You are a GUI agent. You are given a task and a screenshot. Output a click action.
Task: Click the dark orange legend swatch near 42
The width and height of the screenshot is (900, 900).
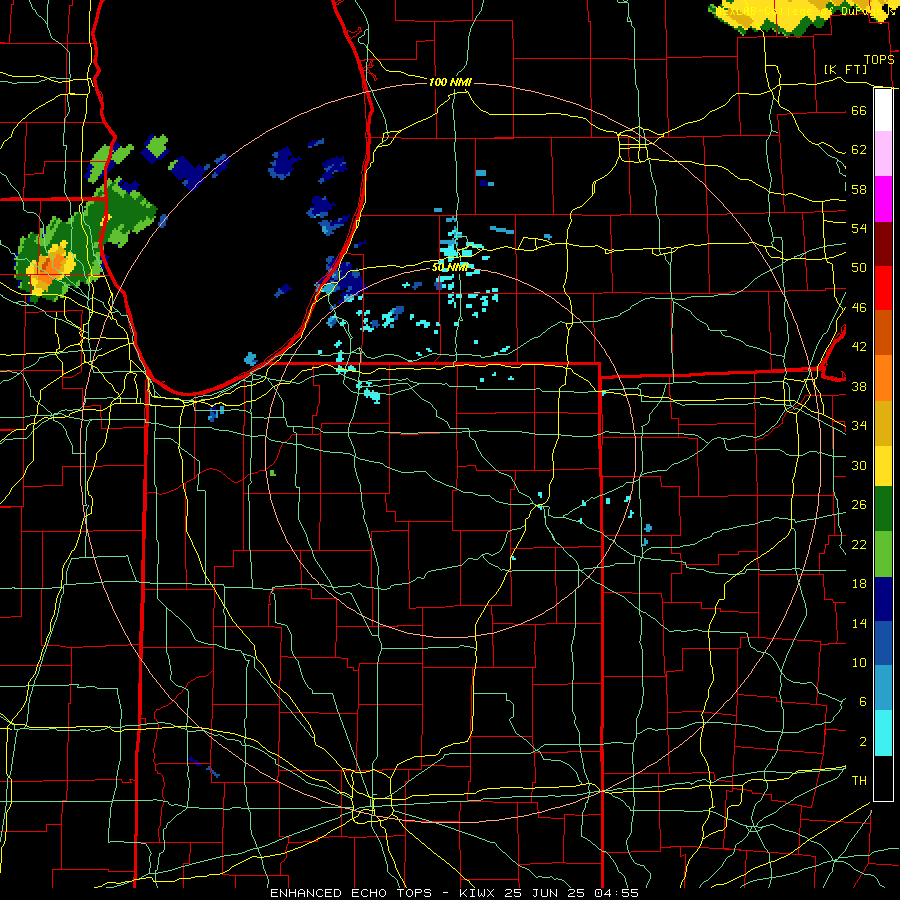coord(883,333)
